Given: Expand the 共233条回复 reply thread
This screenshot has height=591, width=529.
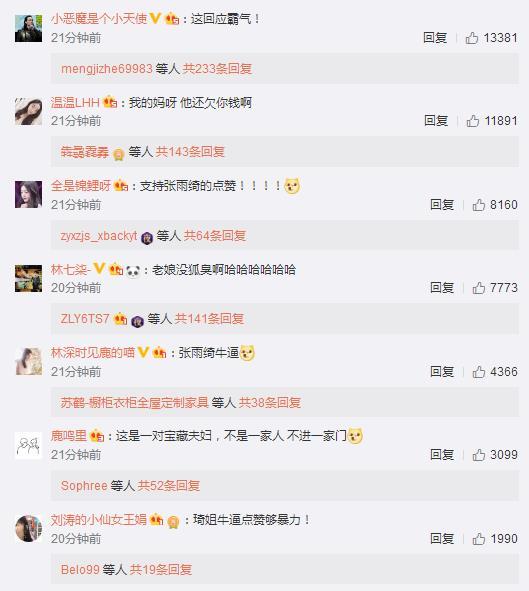Looking at the screenshot, I should (217, 69).
